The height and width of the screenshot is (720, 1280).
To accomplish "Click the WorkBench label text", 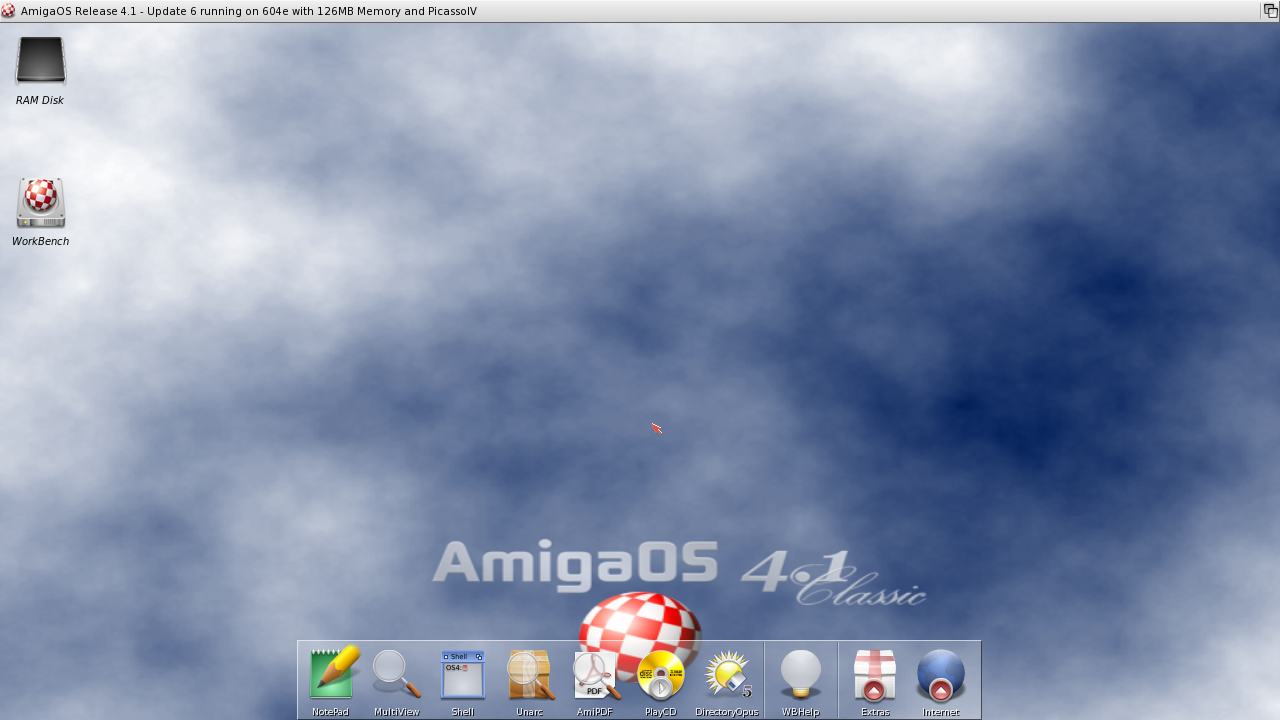I will pos(40,241).
